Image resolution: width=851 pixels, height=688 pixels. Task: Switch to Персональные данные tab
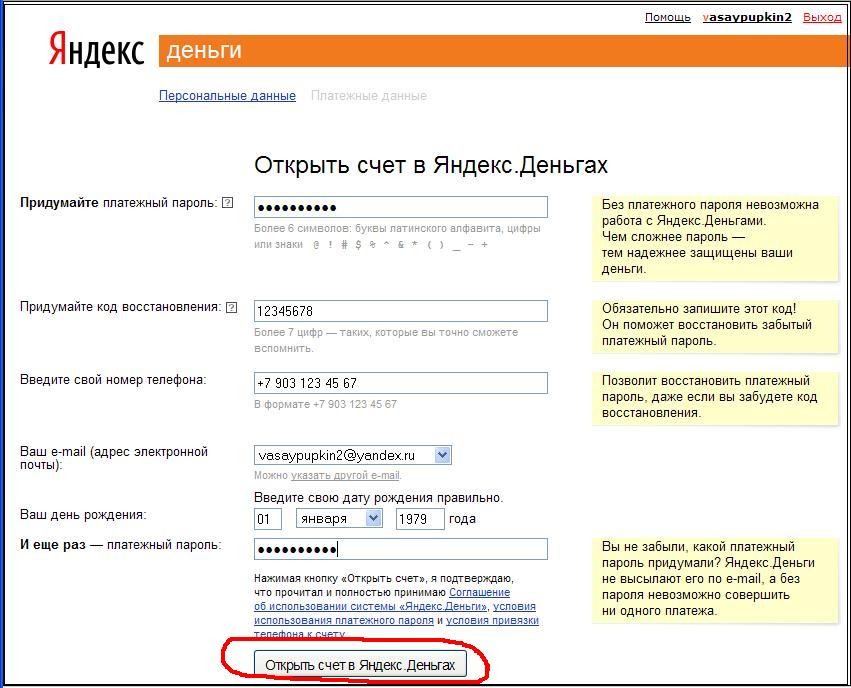227,95
